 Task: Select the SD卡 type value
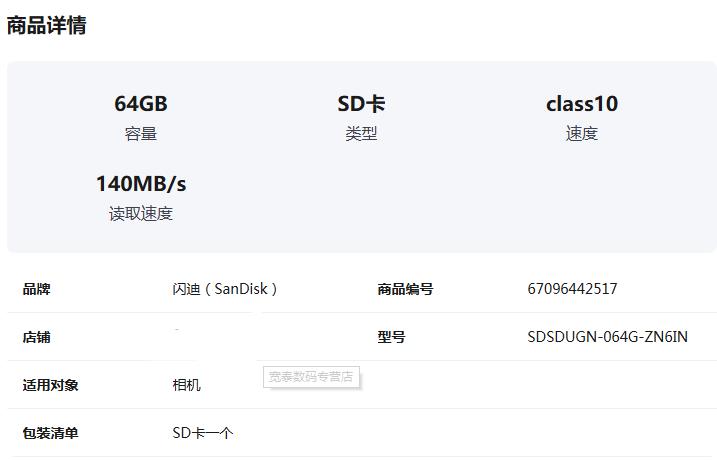tap(361, 104)
